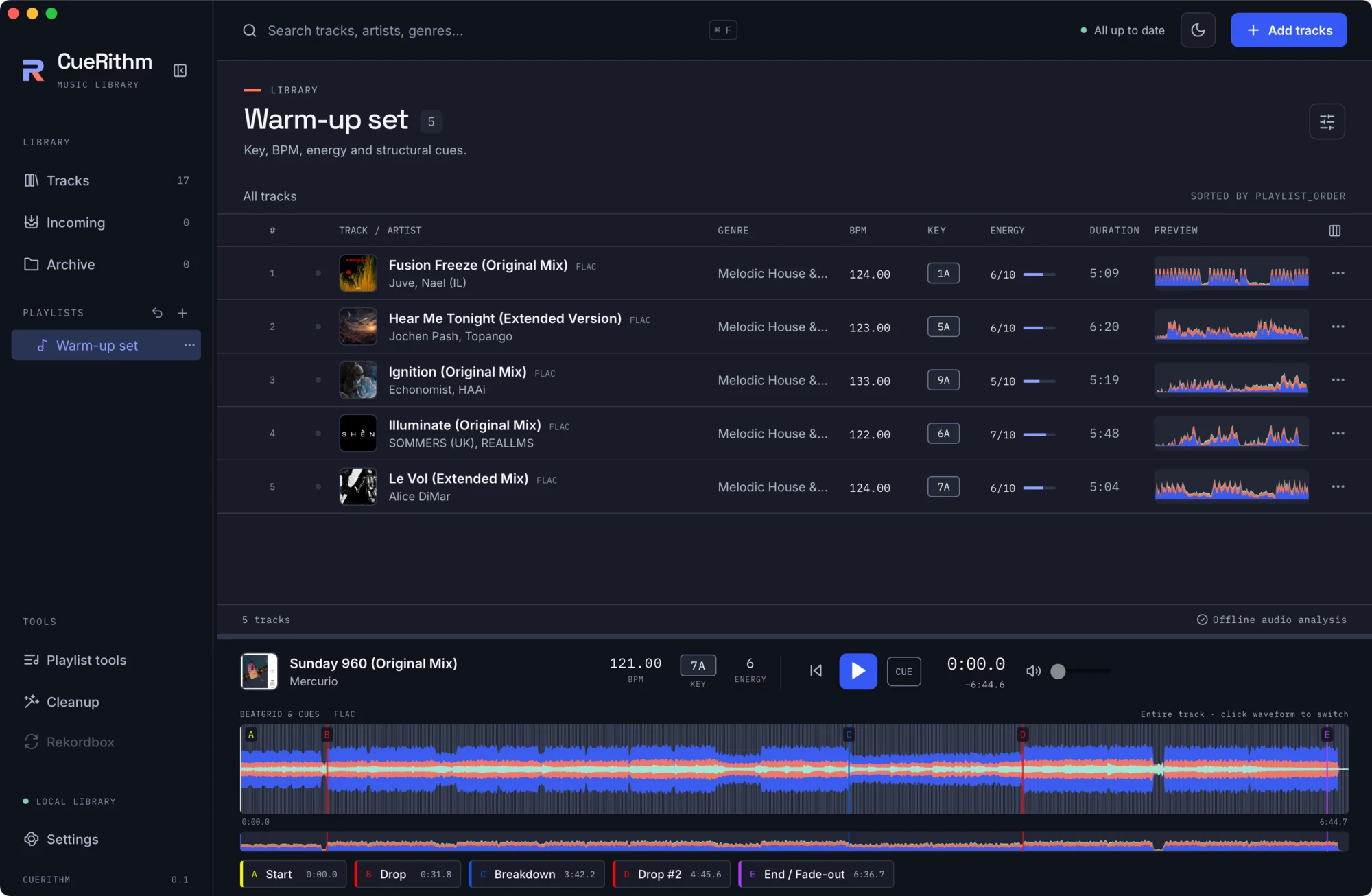The width and height of the screenshot is (1372, 896).
Task: Click the overview mini waveform strip
Action: point(794,842)
